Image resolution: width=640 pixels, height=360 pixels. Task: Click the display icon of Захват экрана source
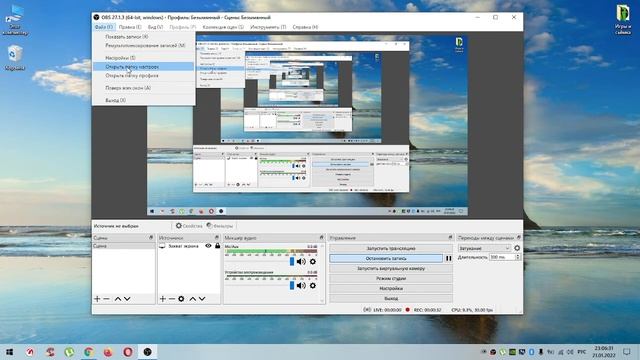(x=162, y=246)
